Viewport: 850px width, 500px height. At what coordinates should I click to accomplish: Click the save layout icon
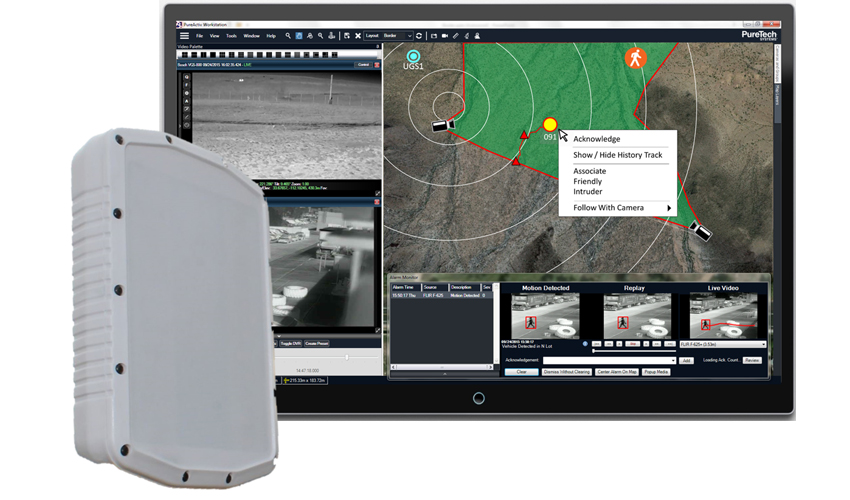[347, 36]
